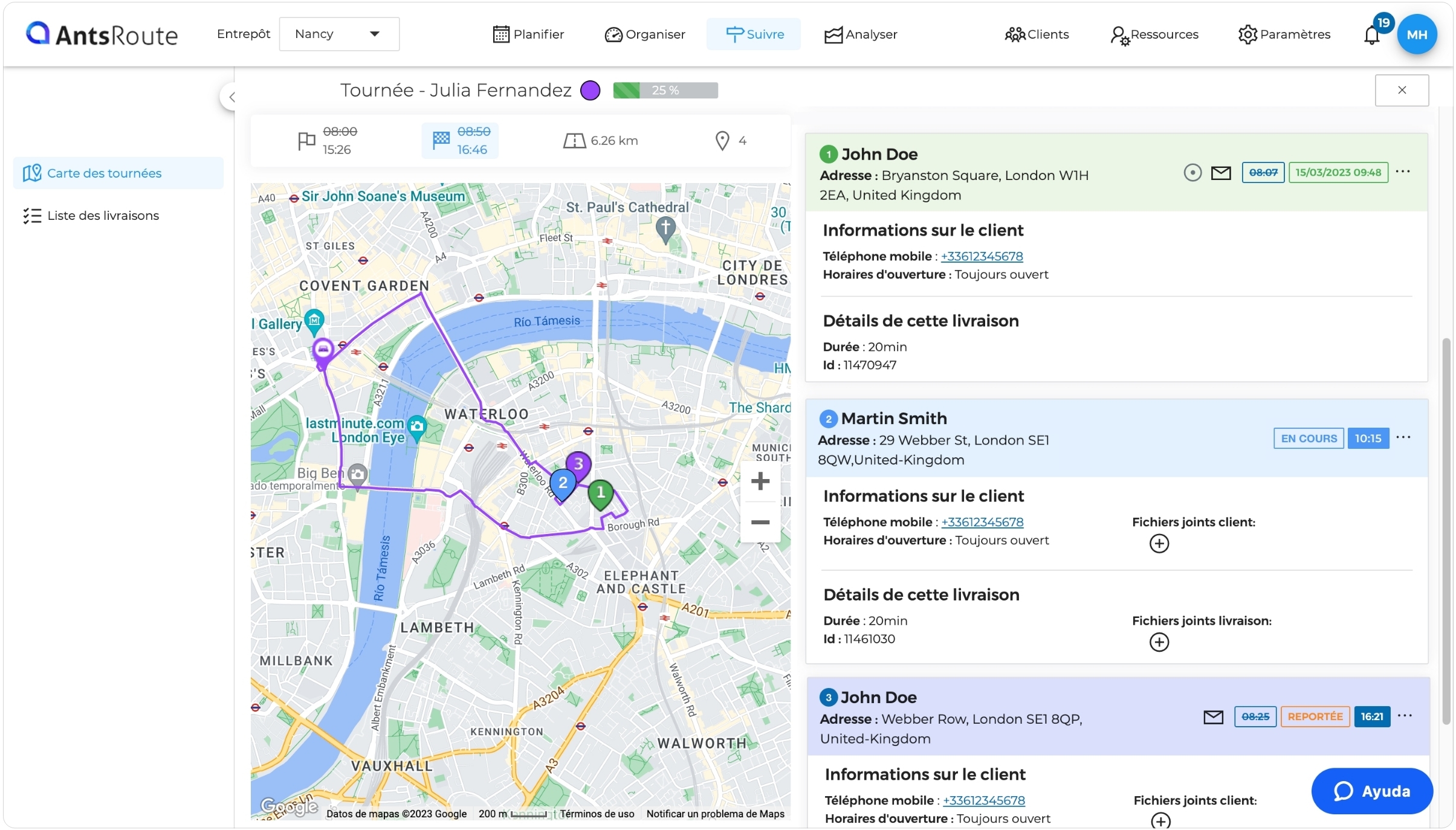Click the Martin Smith card header
Viewport: 1456px width, 830px height.
(1116, 439)
